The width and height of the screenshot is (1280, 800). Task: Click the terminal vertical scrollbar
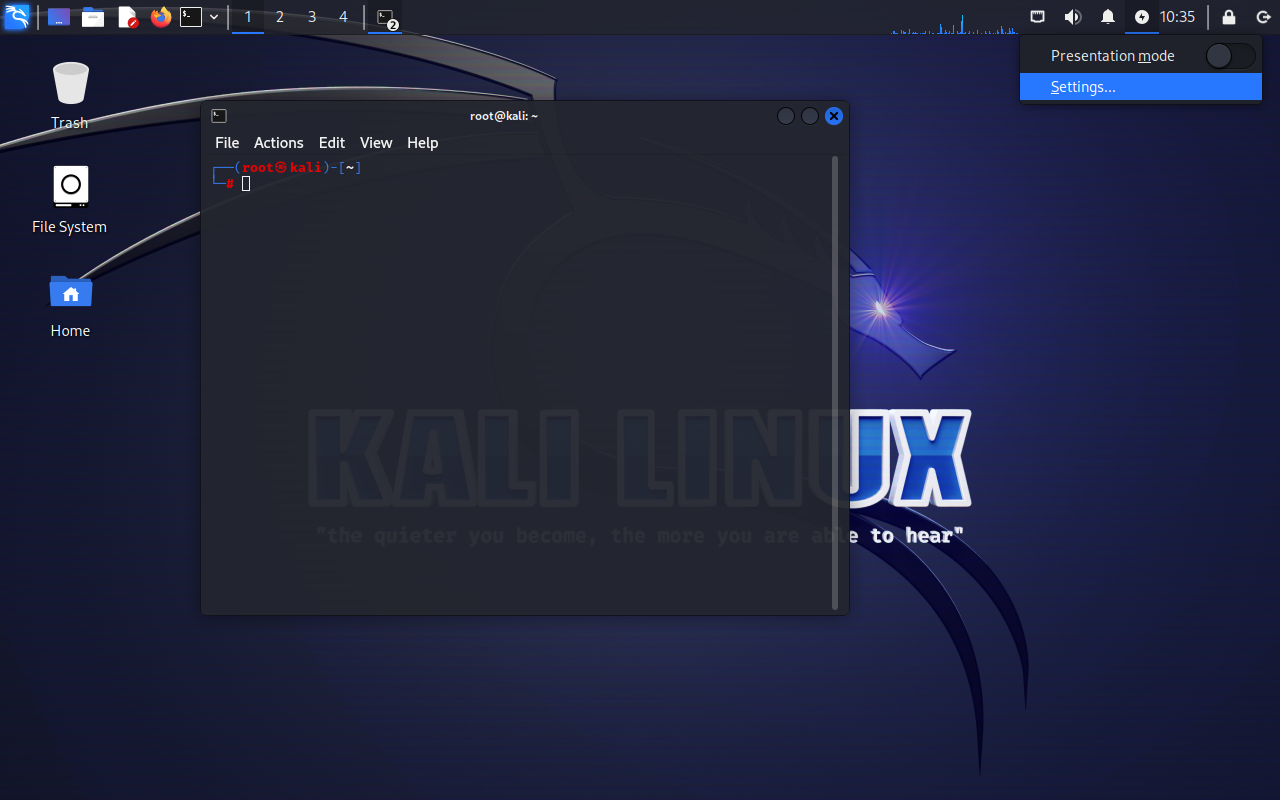pyautogui.click(x=835, y=383)
